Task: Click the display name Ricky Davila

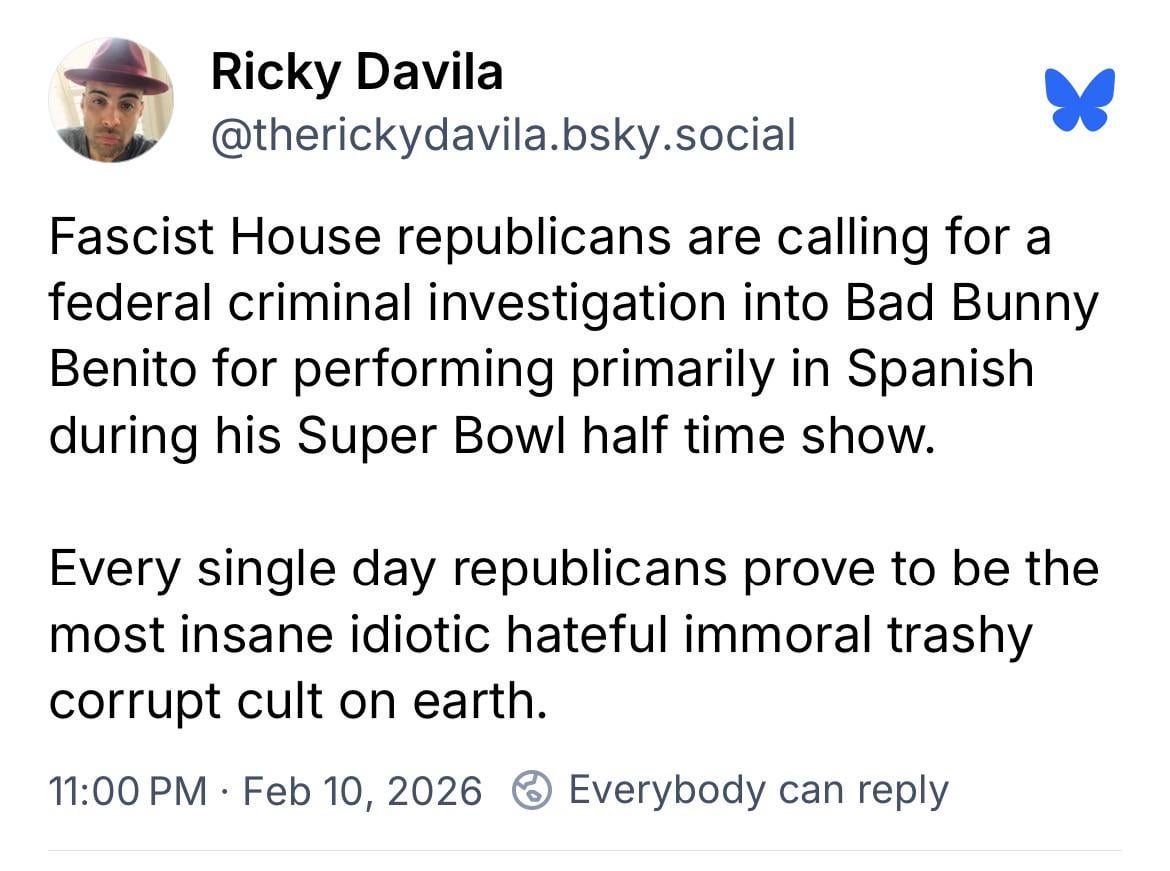Action: point(356,72)
